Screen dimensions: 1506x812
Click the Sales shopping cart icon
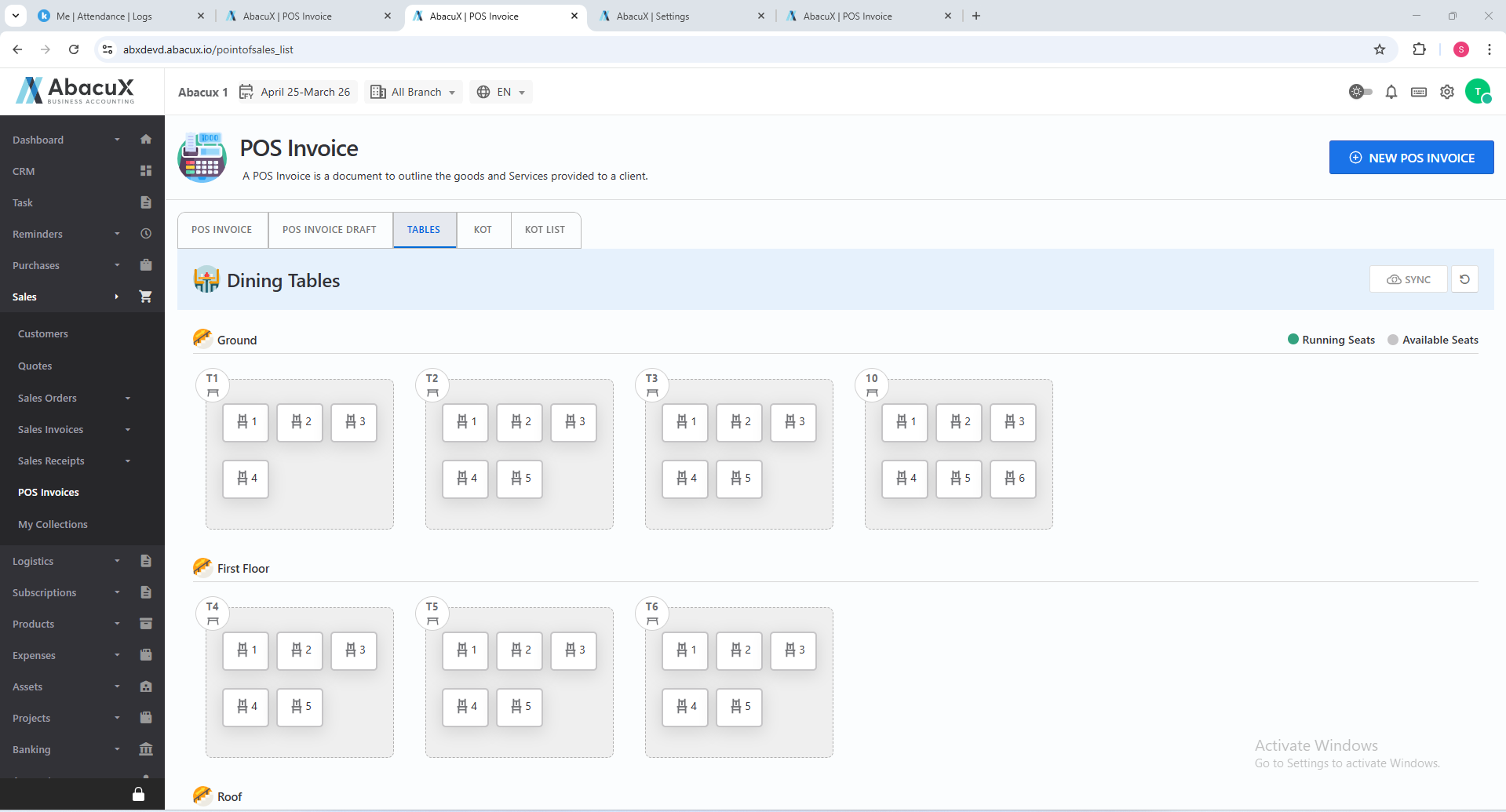coord(146,297)
